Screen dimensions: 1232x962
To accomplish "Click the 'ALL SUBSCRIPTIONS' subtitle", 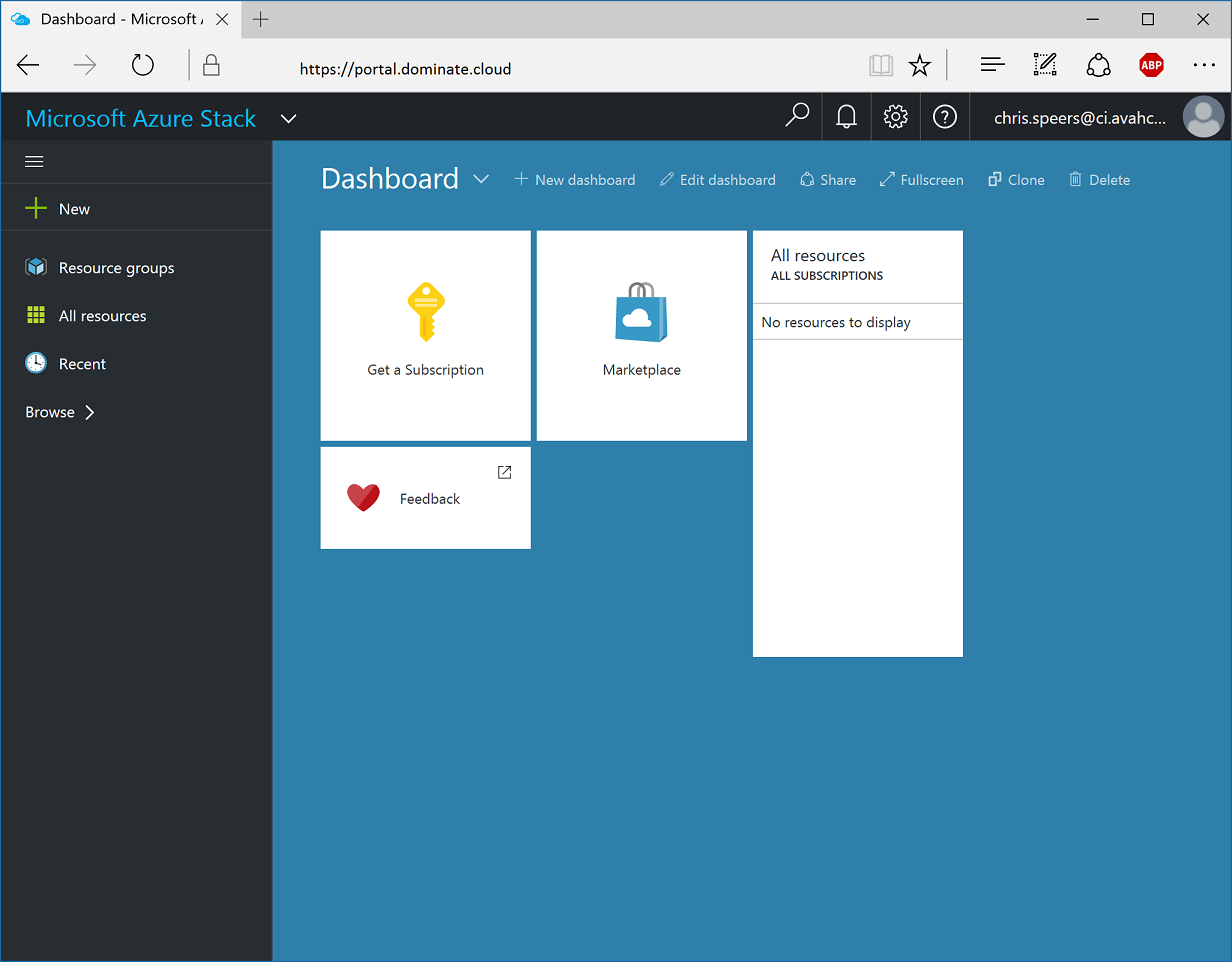I will pyautogui.click(x=827, y=276).
